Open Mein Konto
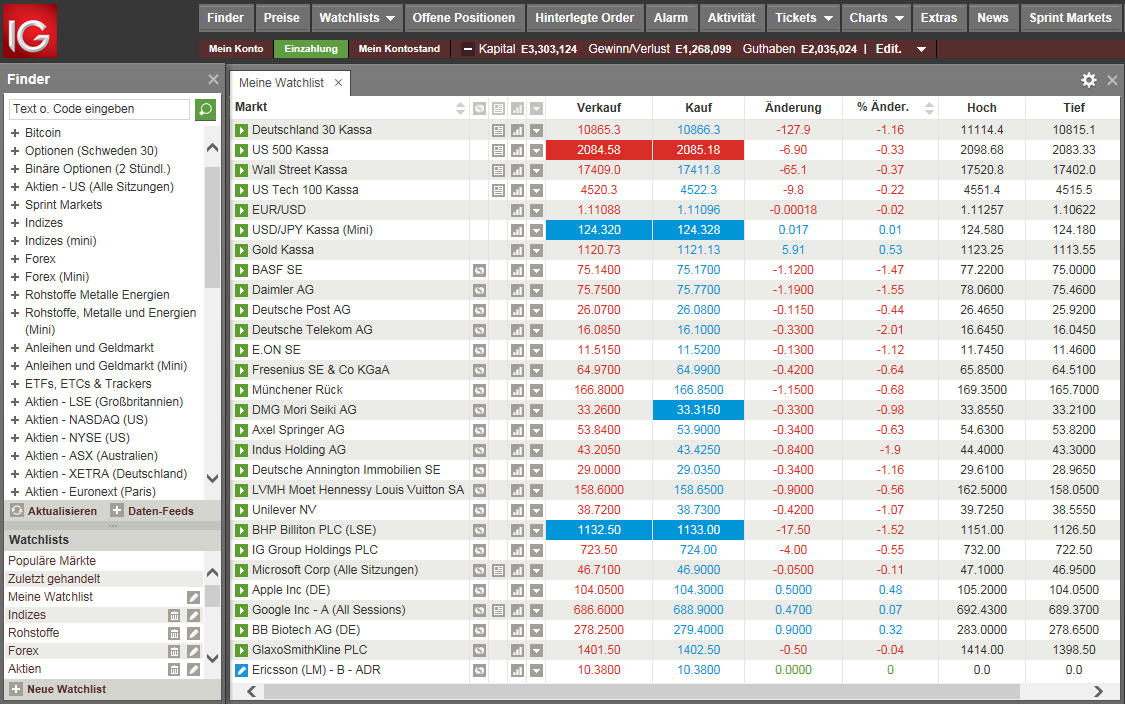This screenshot has height=704, width=1125. tap(236, 49)
